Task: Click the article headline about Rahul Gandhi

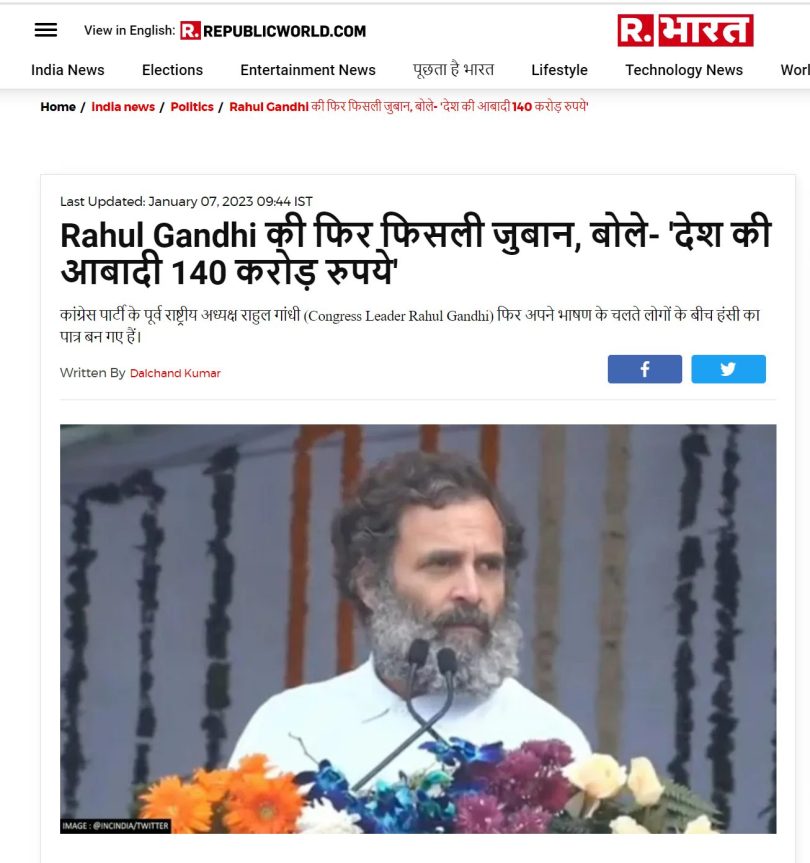Action: (415, 252)
